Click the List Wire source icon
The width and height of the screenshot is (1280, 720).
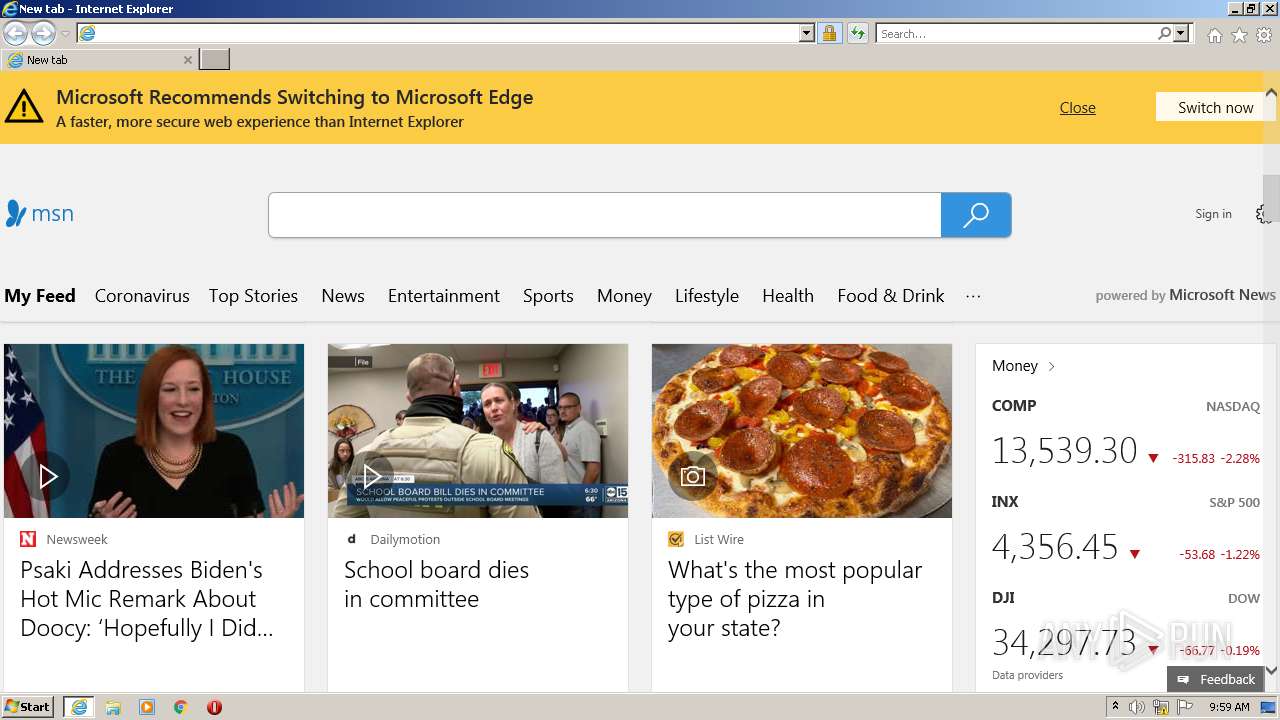pos(676,539)
